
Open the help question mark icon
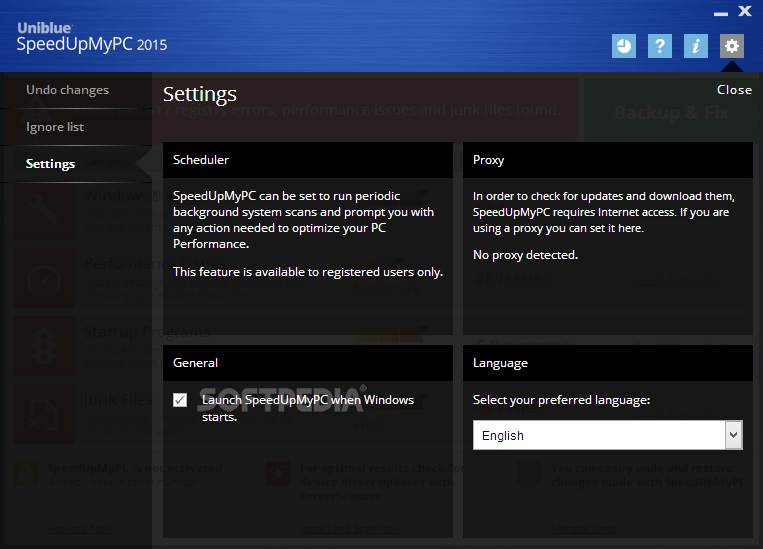(660, 46)
